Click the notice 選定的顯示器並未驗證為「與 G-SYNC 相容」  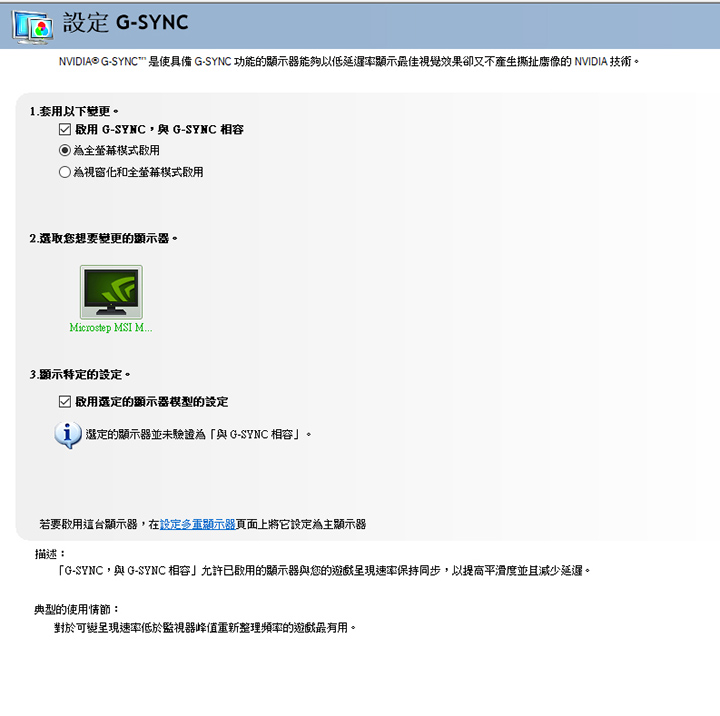point(198,434)
